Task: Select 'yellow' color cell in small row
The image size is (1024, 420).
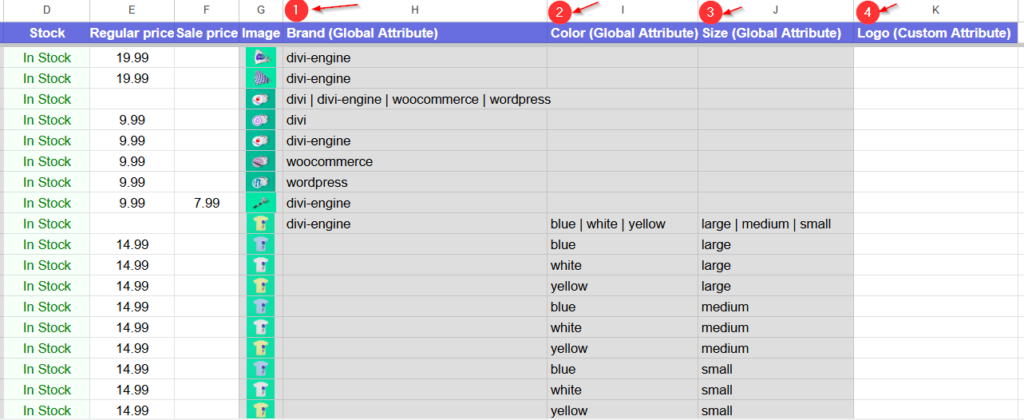Action: coord(622,410)
